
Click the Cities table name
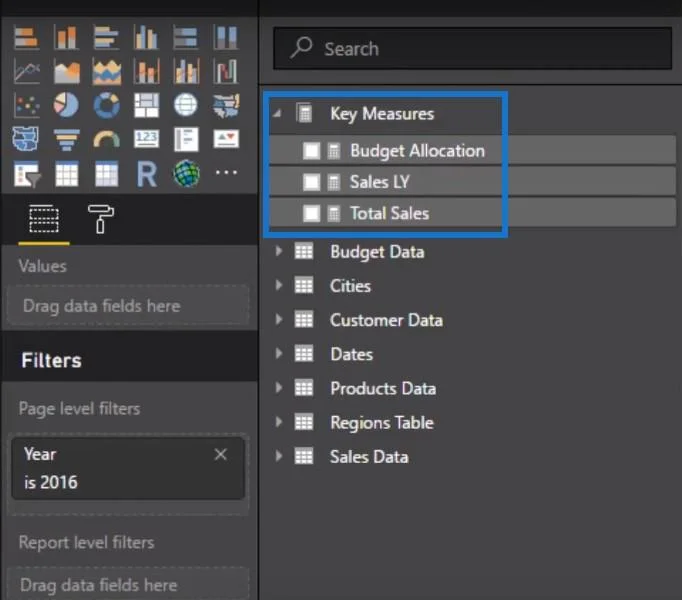click(351, 286)
